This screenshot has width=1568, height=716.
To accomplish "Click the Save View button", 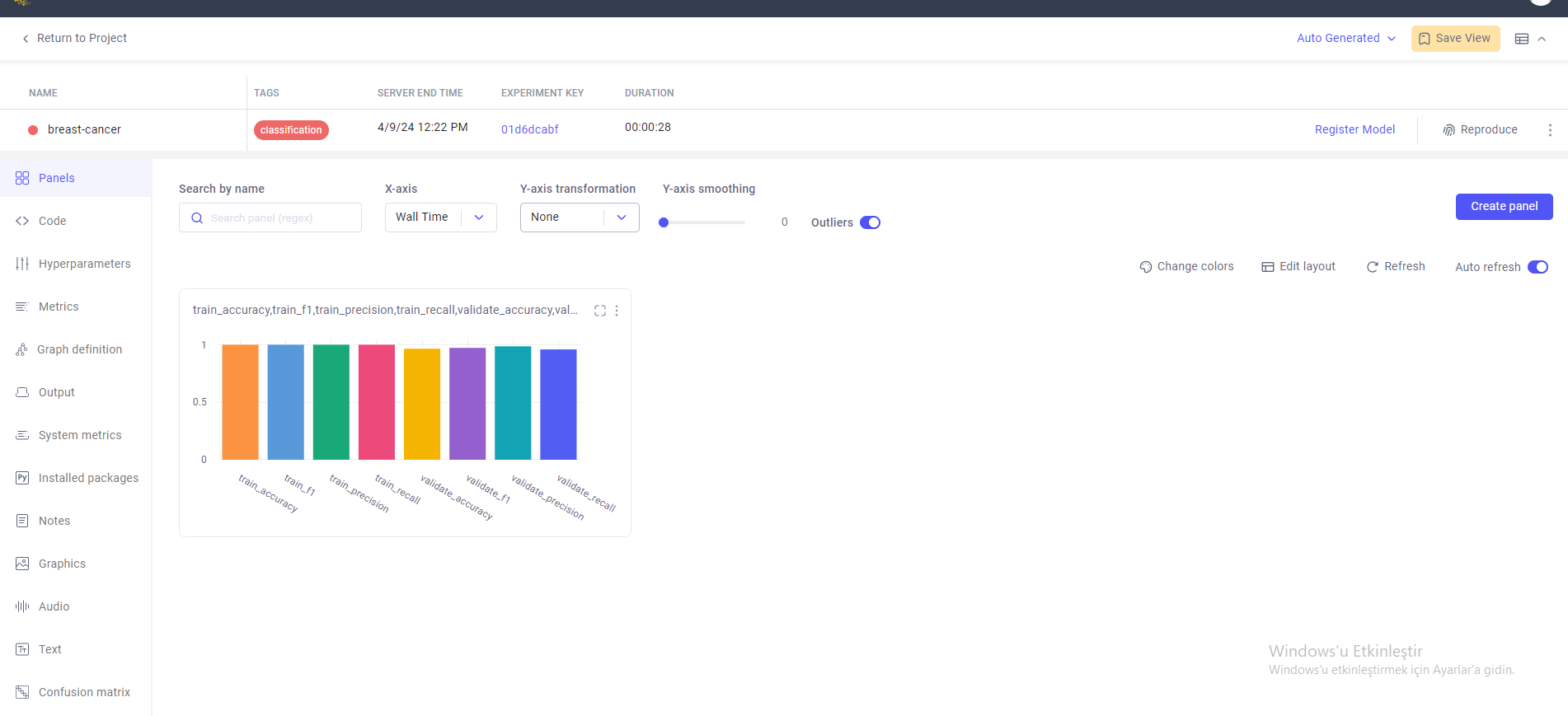I will (1455, 39).
